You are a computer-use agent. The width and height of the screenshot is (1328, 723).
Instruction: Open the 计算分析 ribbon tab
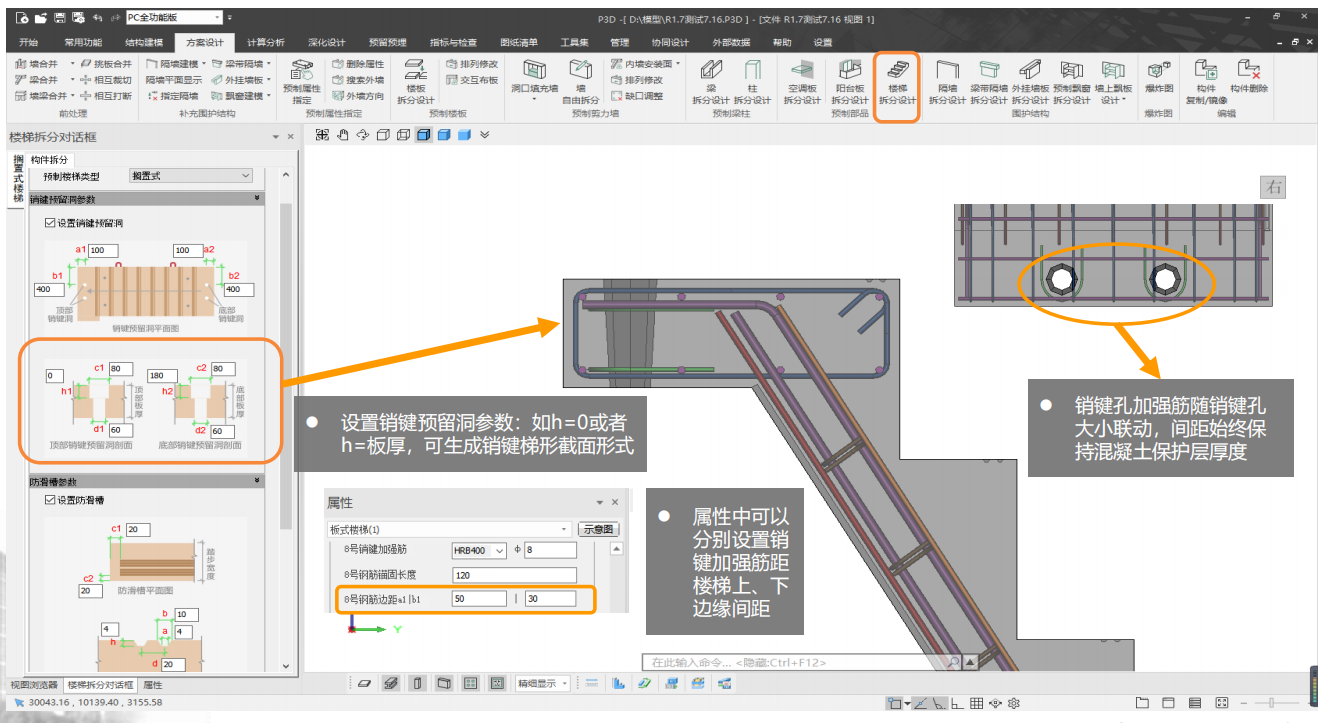265,42
